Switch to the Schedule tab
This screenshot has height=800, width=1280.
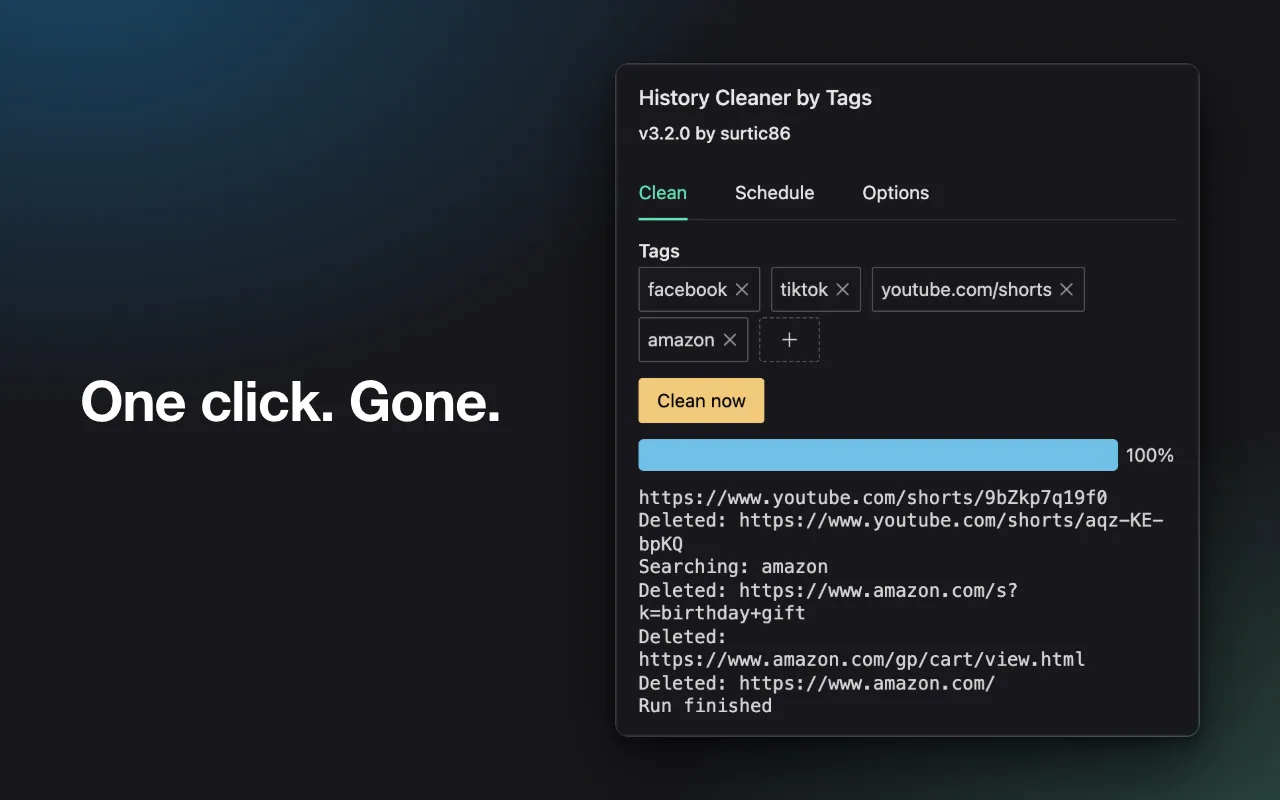coord(775,193)
